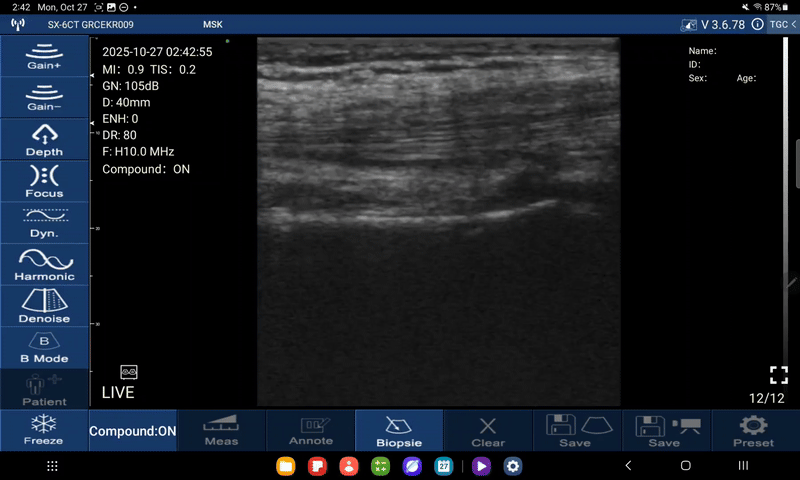Viewport: 800px width, 480px height.
Task: Tap the wireless probe connection icon
Action: tap(18, 24)
